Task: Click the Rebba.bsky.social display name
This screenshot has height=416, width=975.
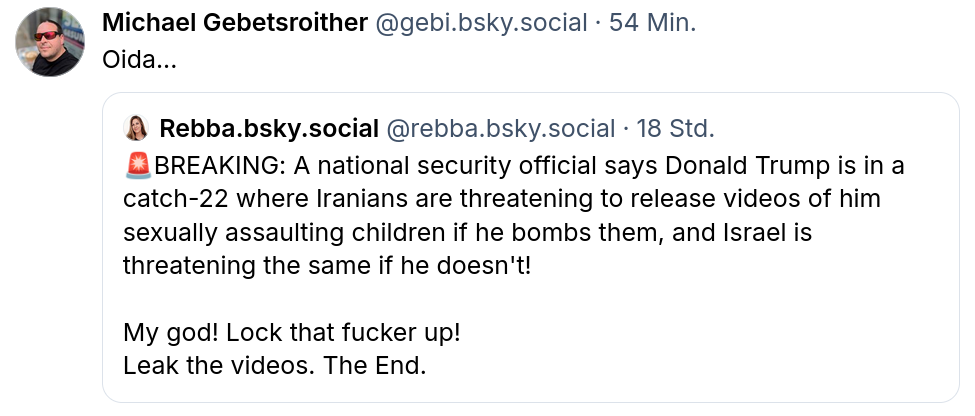Action: [268, 129]
